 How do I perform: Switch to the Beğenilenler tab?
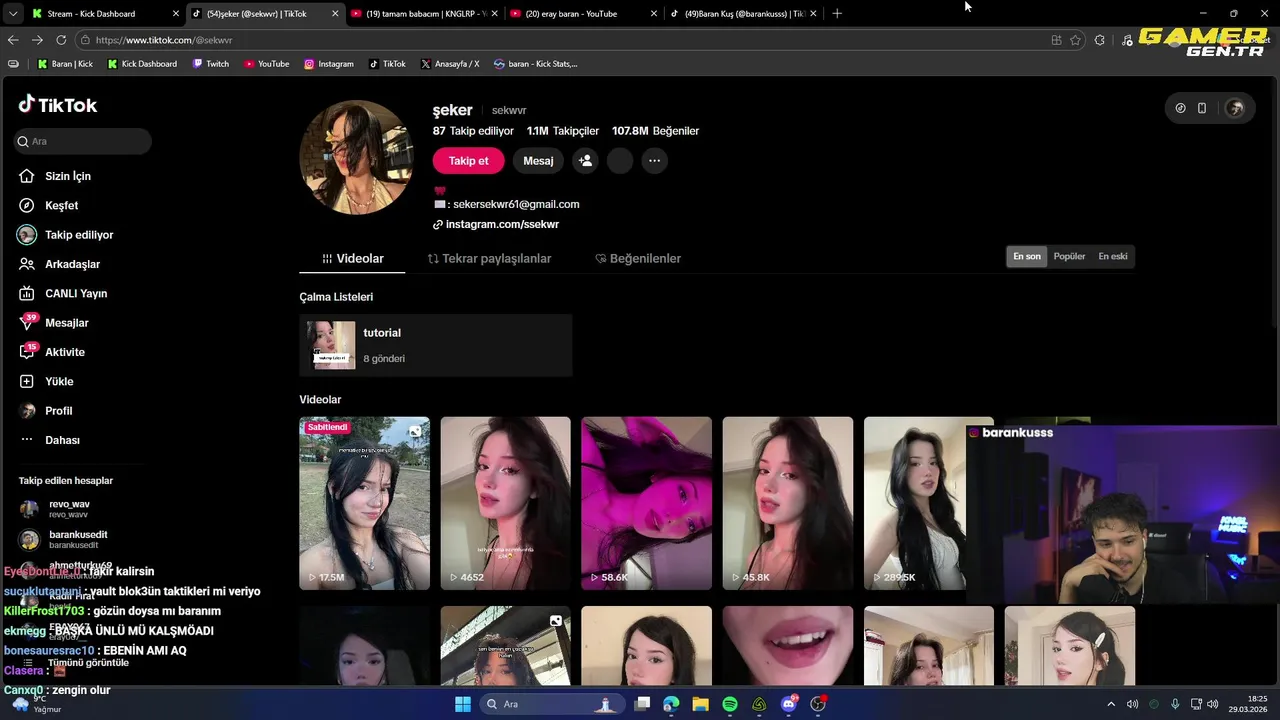point(638,258)
